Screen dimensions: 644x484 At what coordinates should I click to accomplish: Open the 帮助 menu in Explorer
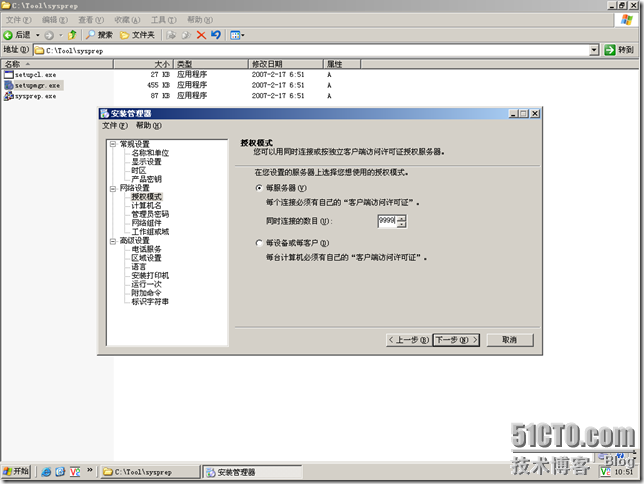[x=200, y=20]
